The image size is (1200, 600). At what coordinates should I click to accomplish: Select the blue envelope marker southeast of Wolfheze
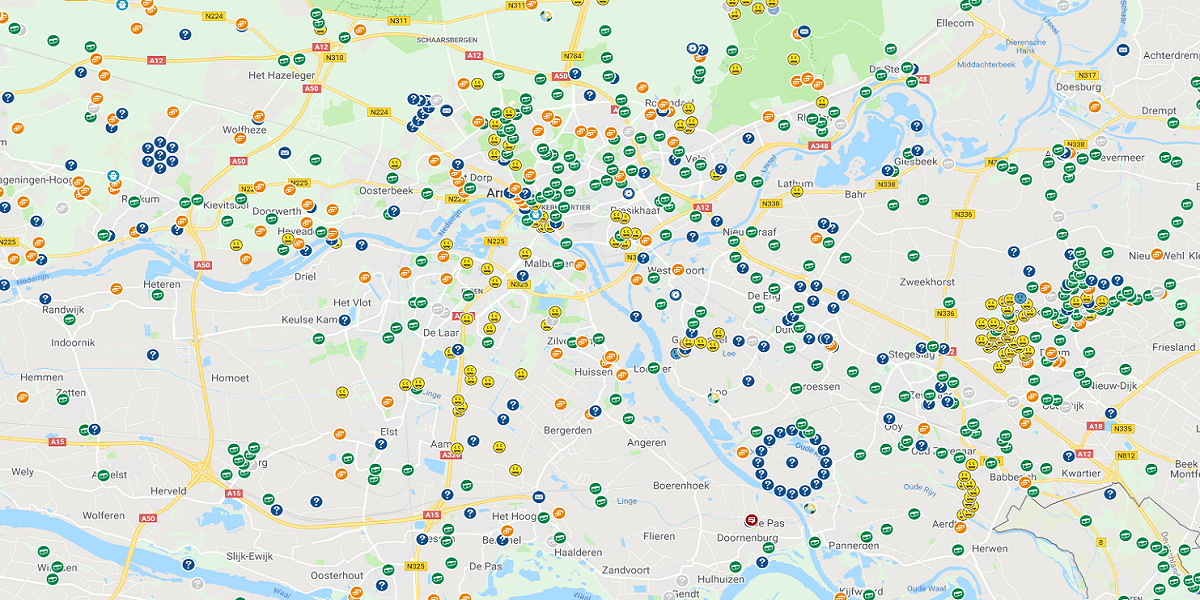pos(285,152)
